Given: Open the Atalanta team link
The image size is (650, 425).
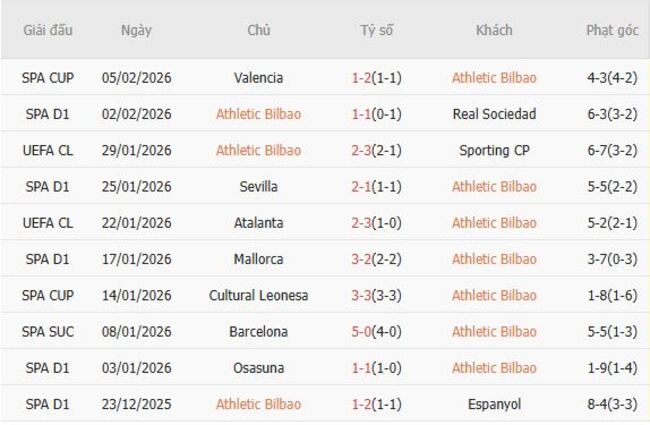Looking at the screenshot, I should 258,223.
